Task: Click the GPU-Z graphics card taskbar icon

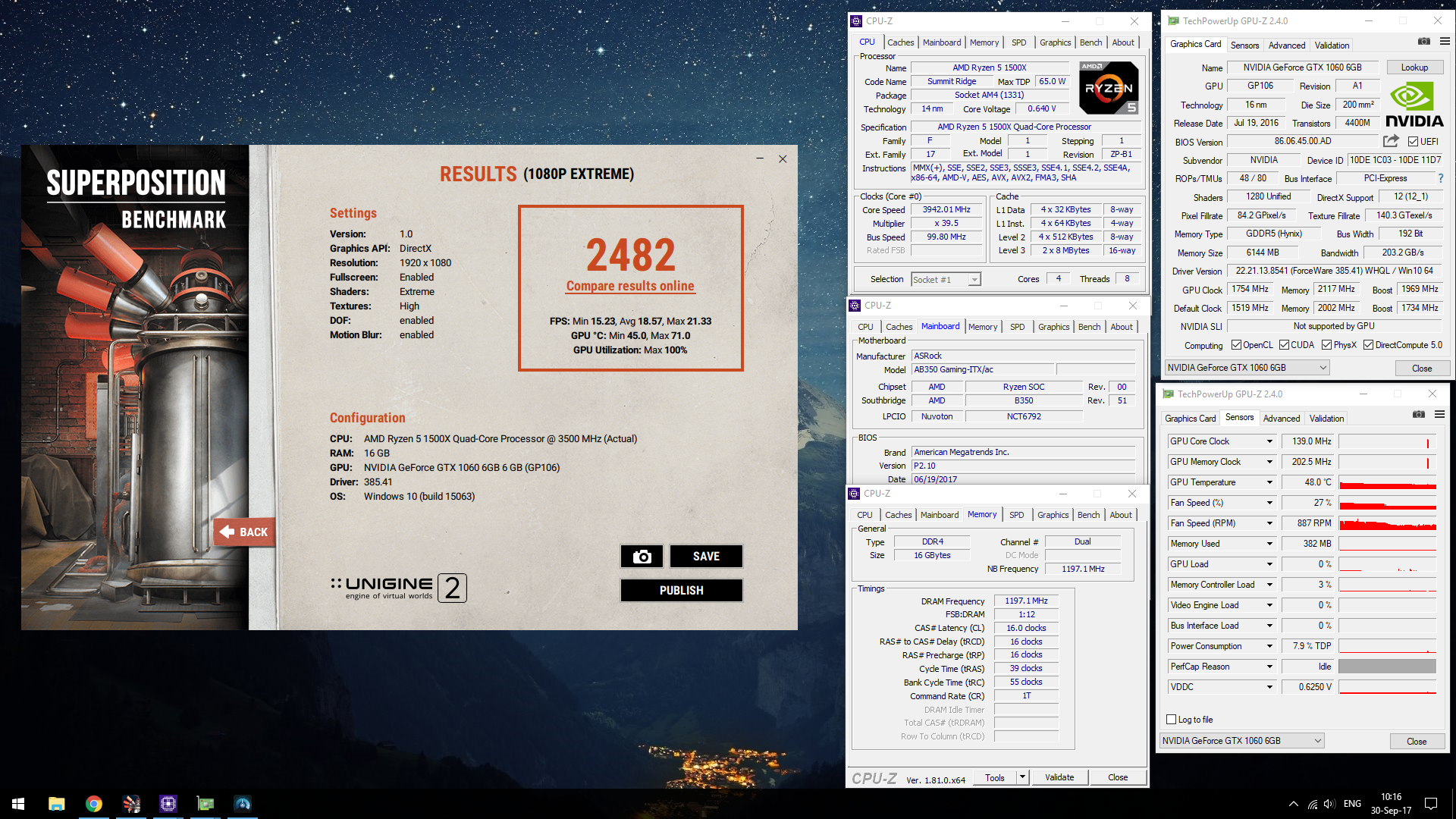Action: (206, 804)
